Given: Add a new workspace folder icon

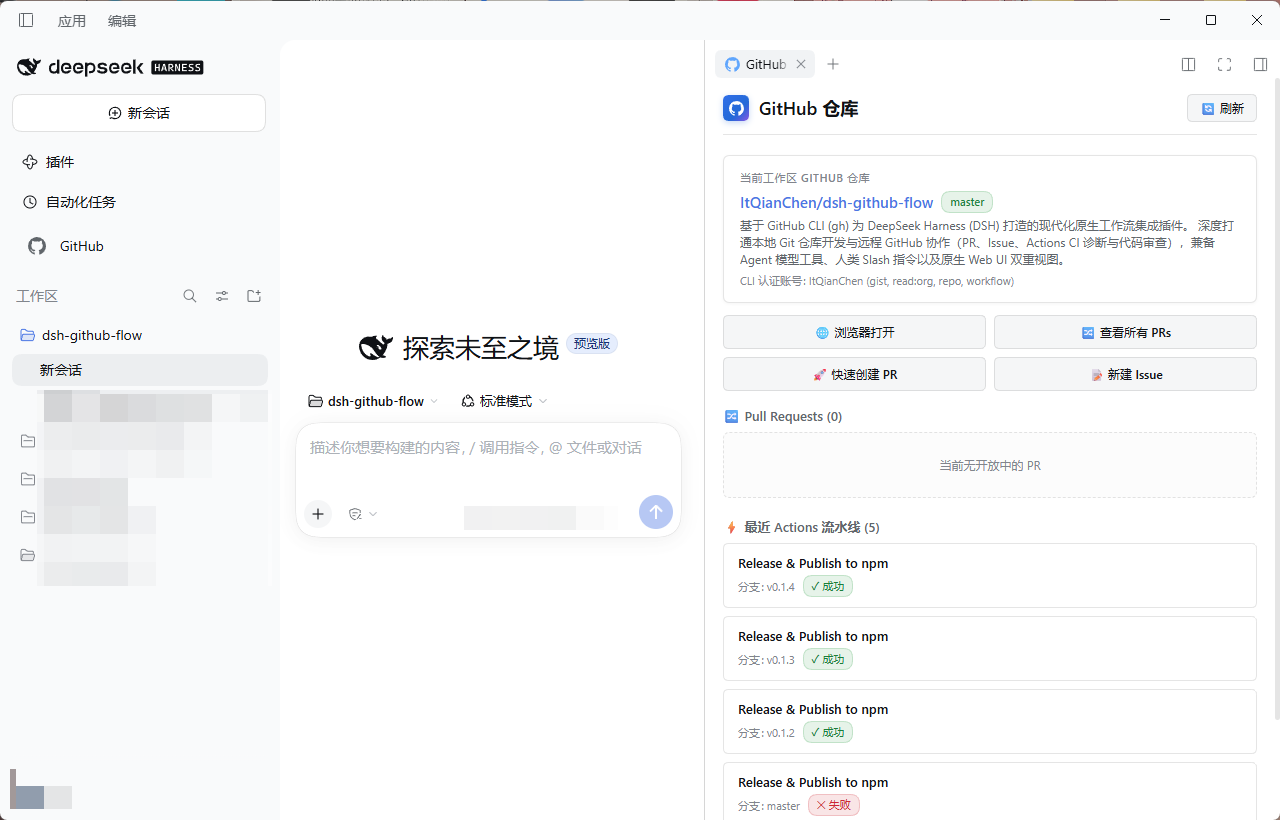Looking at the screenshot, I should click(x=254, y=296).
